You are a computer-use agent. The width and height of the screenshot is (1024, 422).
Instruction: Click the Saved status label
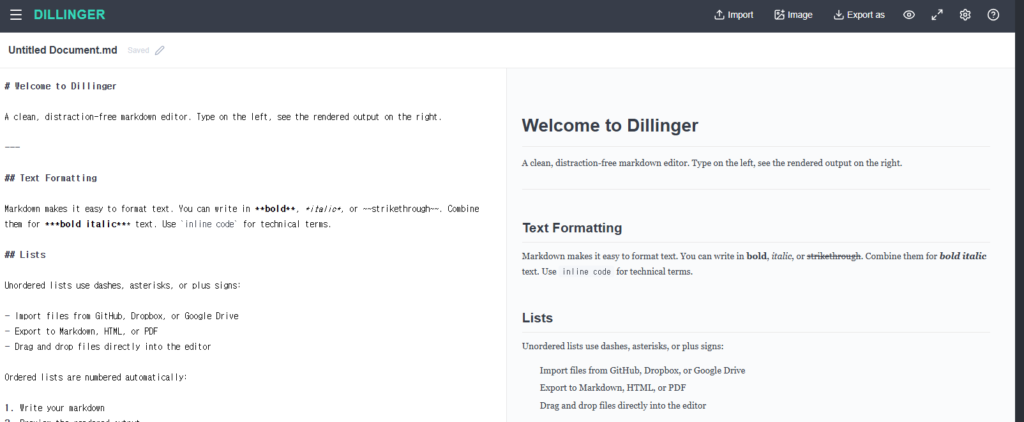coord(138,50)
